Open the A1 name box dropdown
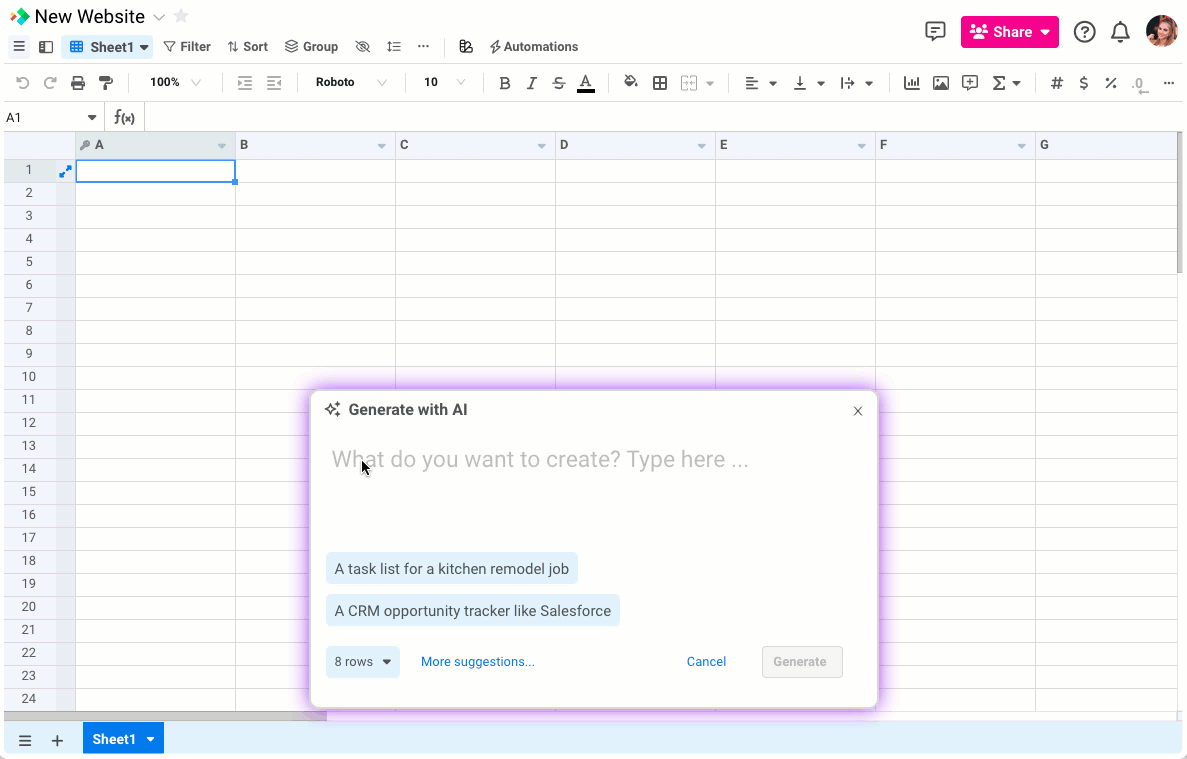The height and width of the screenshot is (759, 1187). click(x=92, y=117)
